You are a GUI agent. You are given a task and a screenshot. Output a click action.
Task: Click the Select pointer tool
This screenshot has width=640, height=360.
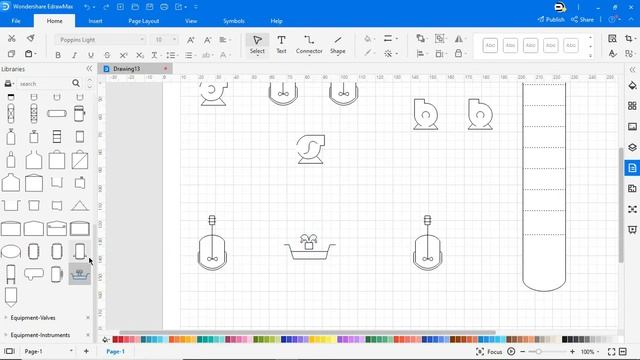pyautogui.click(x=257, y=44)
